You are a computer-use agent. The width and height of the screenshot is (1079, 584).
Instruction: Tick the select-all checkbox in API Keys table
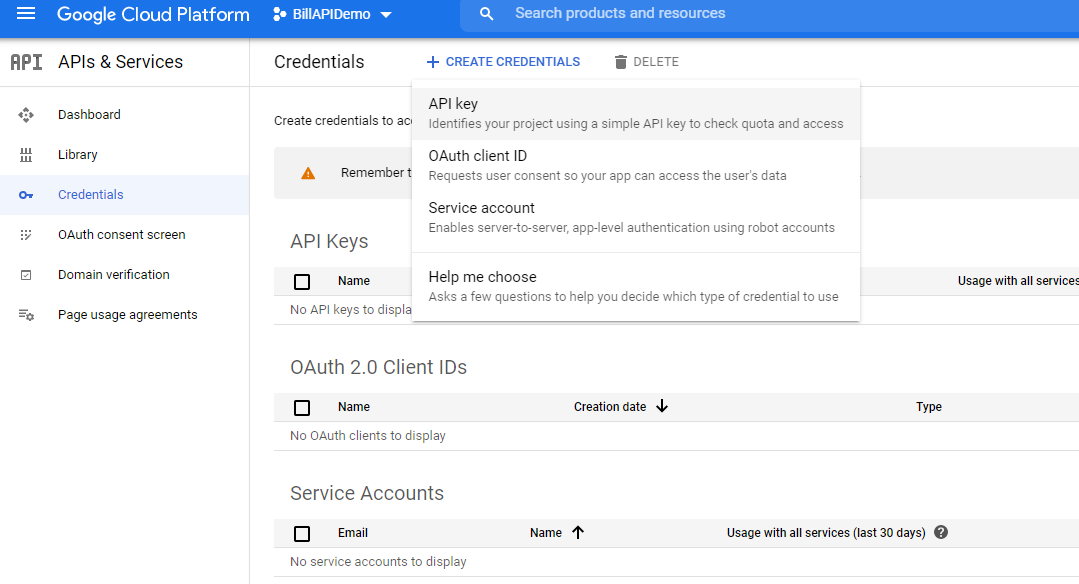302,281
